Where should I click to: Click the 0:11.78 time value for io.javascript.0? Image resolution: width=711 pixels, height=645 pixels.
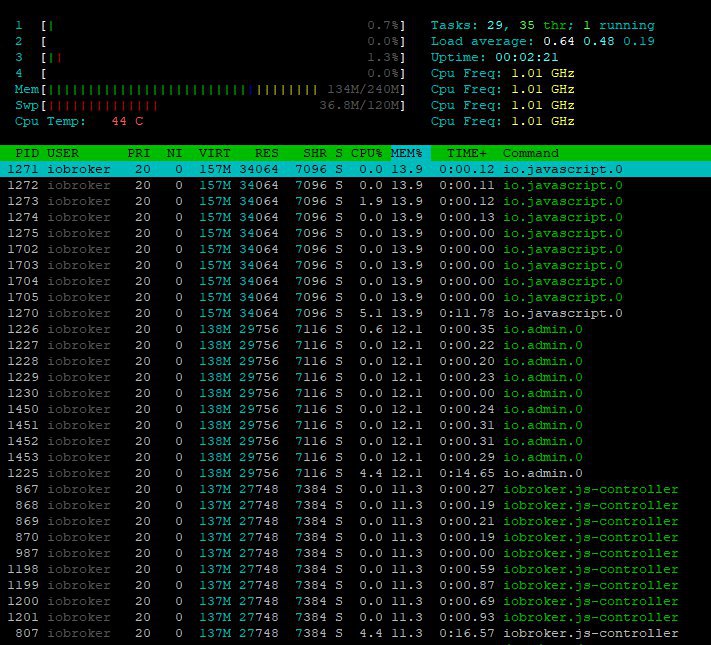pos(467,313)
